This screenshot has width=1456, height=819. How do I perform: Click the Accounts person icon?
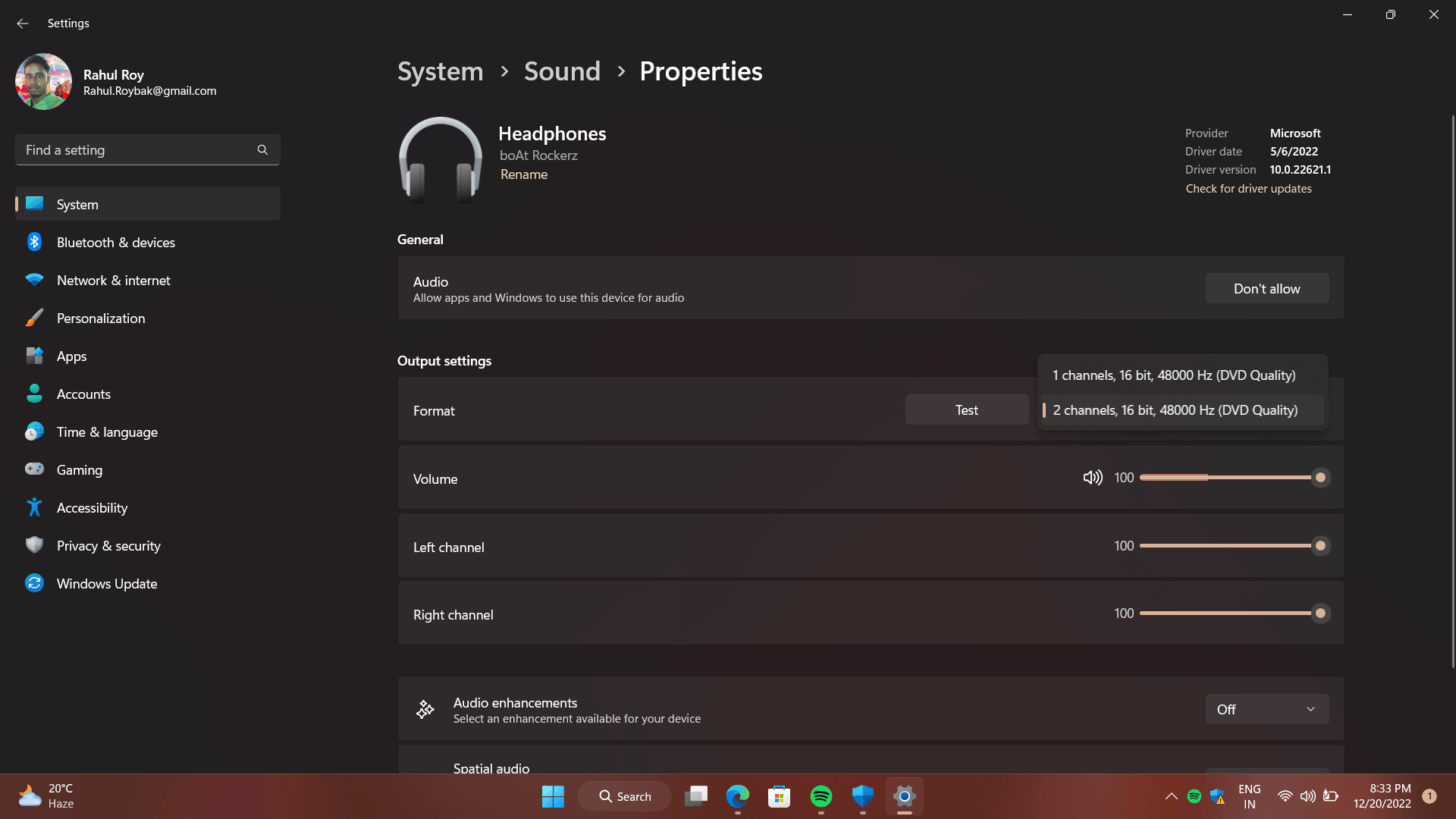pos(35,394)
